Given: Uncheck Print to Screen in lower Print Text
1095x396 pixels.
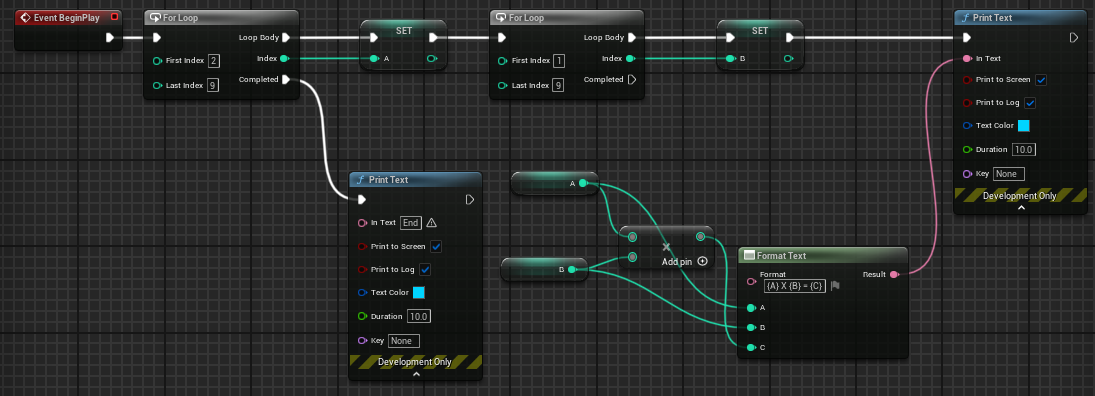Looking at the screenshot, I should tap(436, 247).
